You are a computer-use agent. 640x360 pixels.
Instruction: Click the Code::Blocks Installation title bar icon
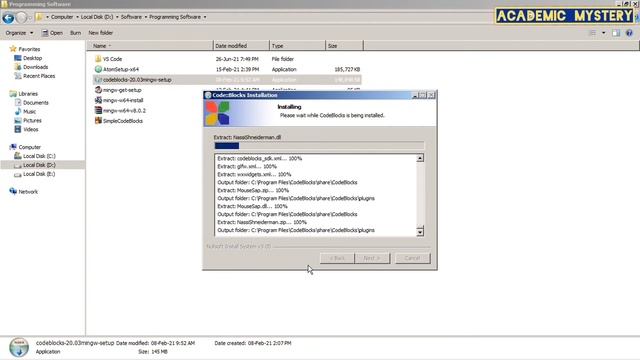tap(208, 95)
